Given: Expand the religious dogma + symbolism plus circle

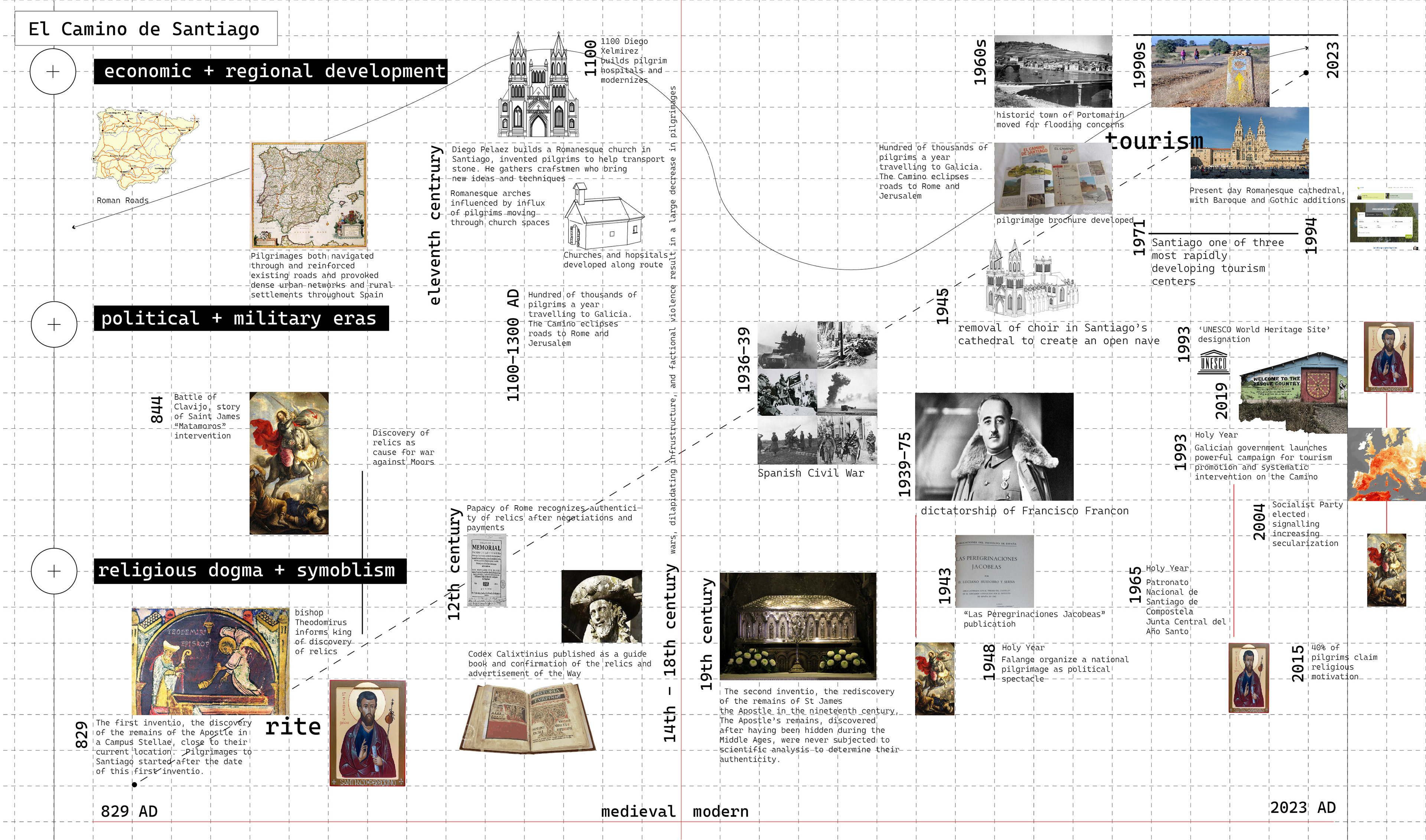Looking at the screenshot, I should tap(54, 571).
